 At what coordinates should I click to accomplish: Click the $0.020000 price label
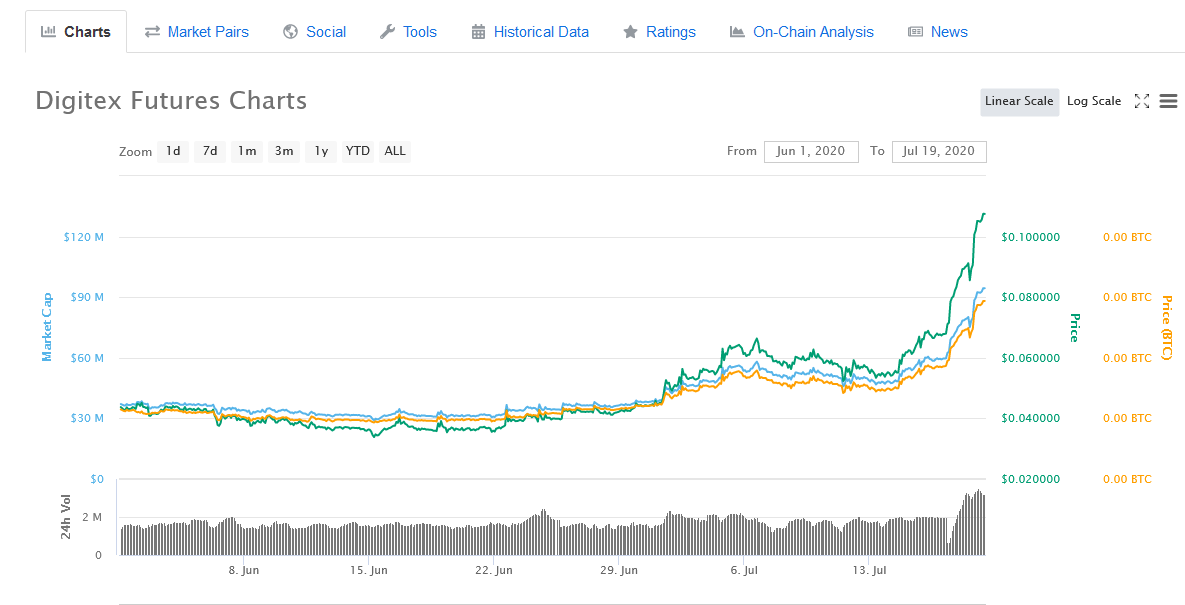coord(1031,479)
